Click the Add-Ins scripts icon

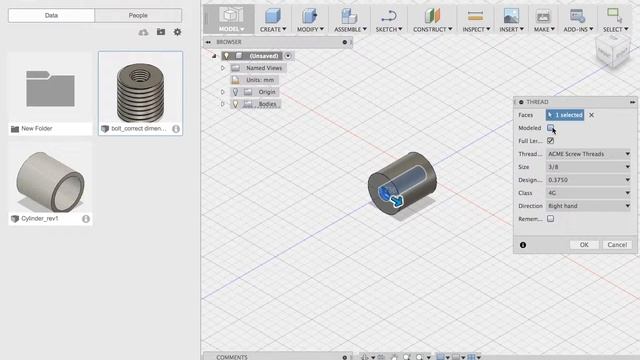[577, 16]
